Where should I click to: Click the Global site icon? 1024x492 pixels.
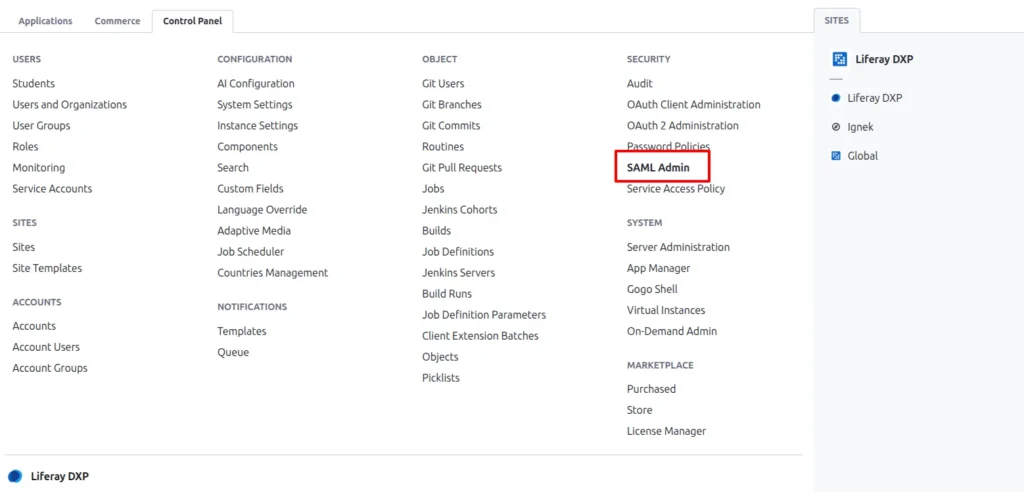coord(836,156)
